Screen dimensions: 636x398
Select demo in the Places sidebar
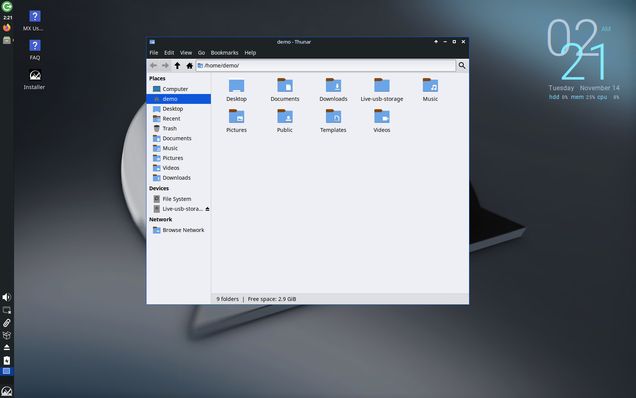click(178, 99)
